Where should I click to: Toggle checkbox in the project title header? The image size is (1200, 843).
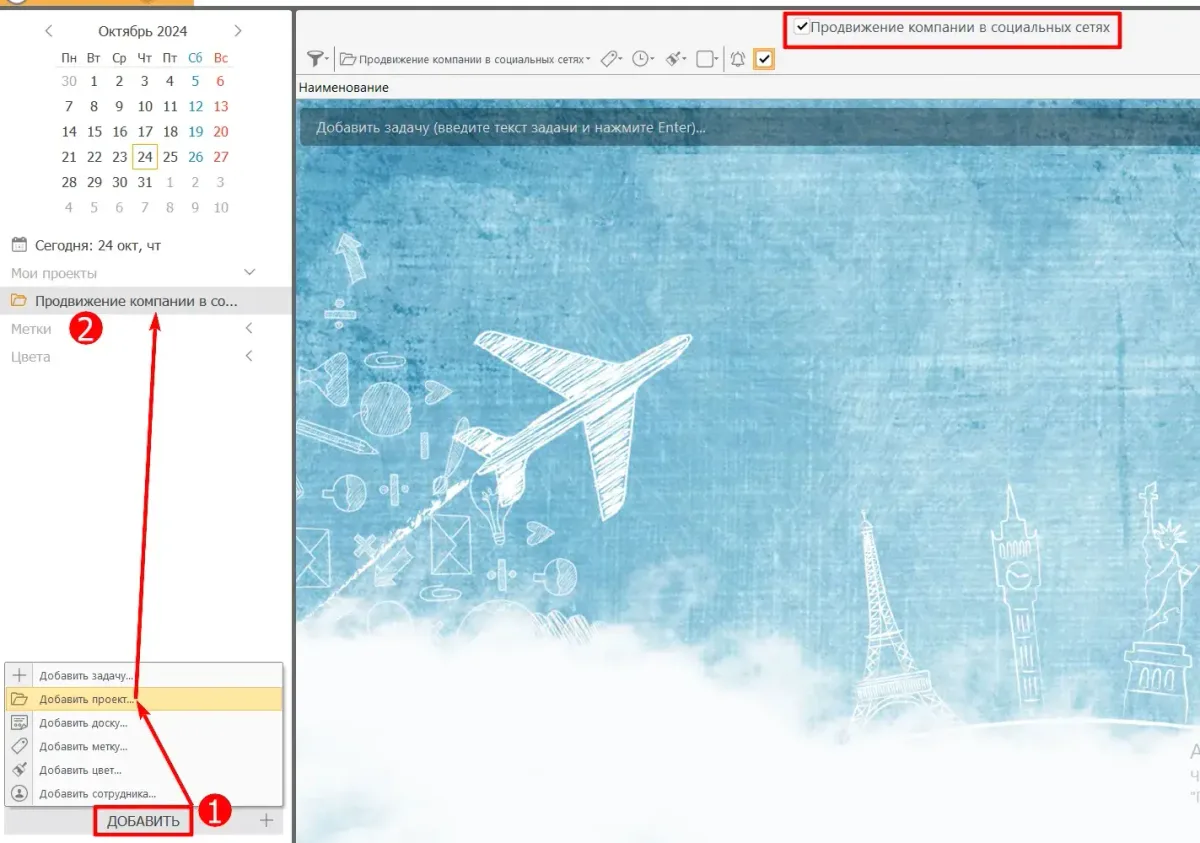[802, 28]
